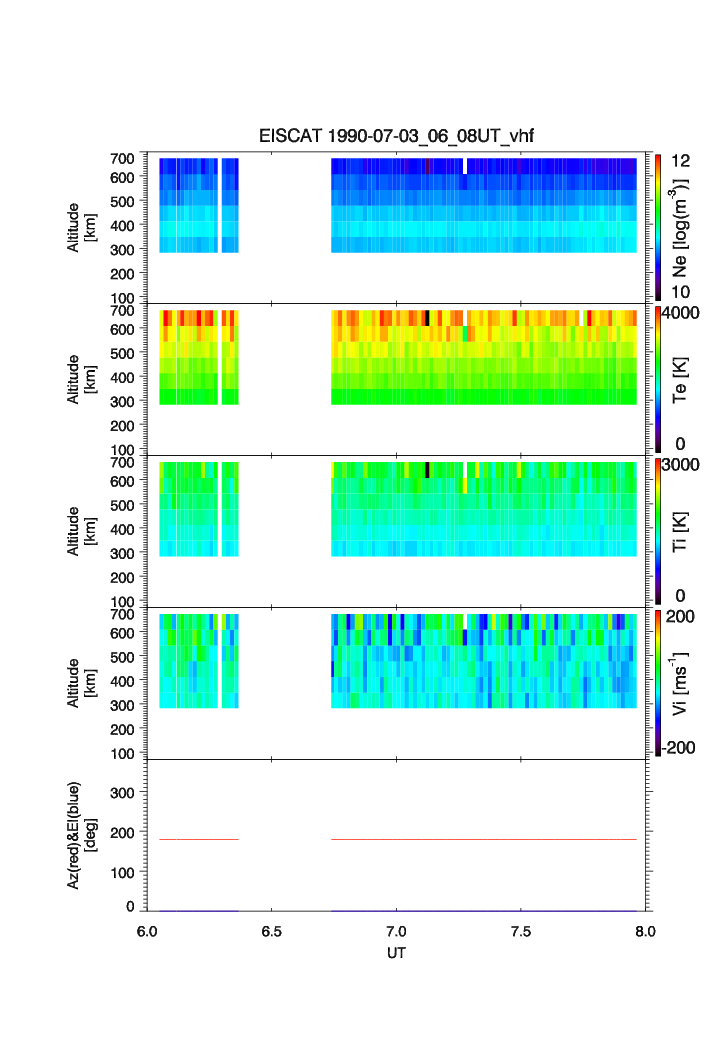
Task: Click the -200 value on Vi colorbar
Action: tap(680, 748)
